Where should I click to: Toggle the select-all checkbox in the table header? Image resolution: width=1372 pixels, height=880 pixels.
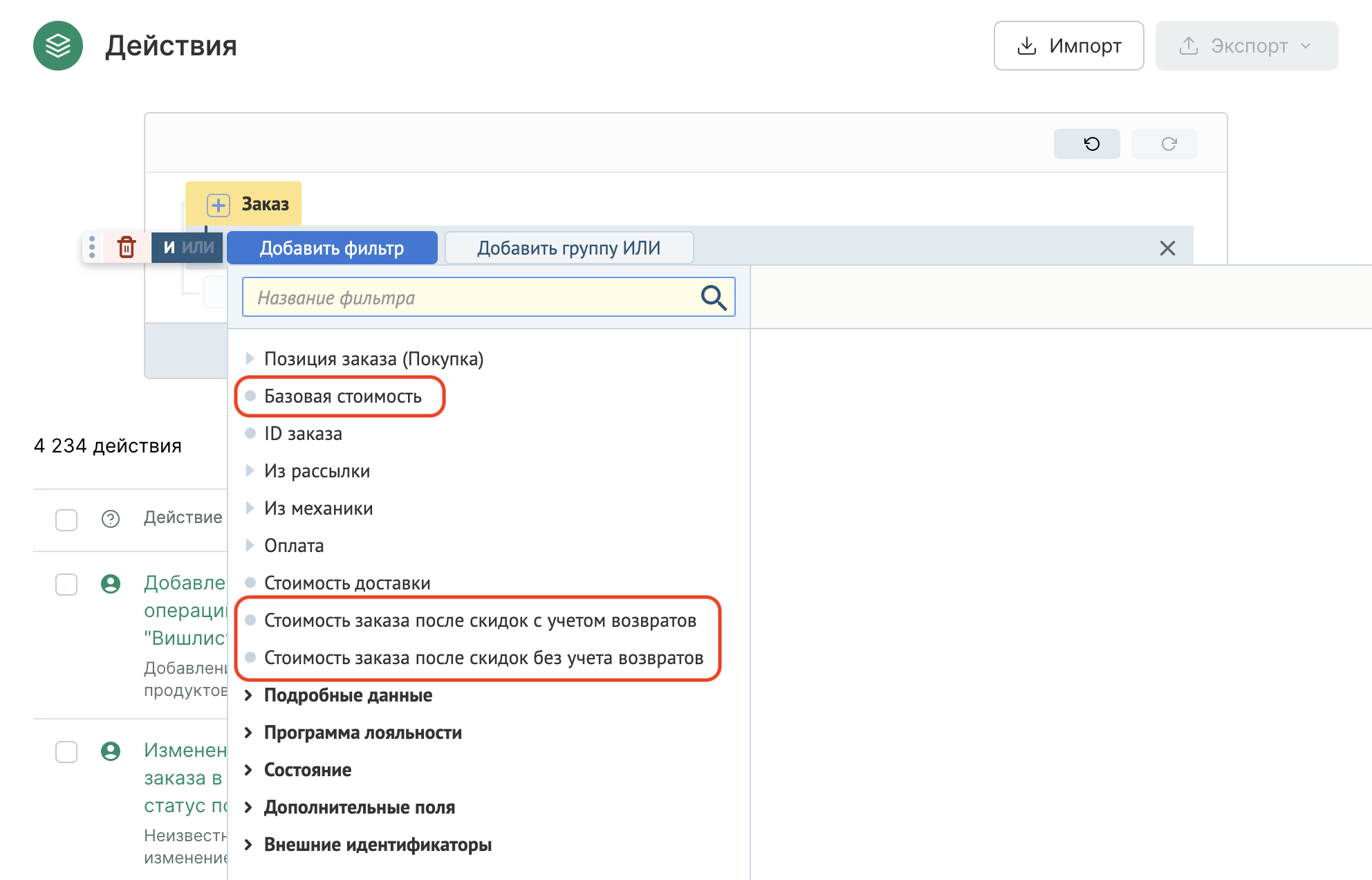(66, 520)
